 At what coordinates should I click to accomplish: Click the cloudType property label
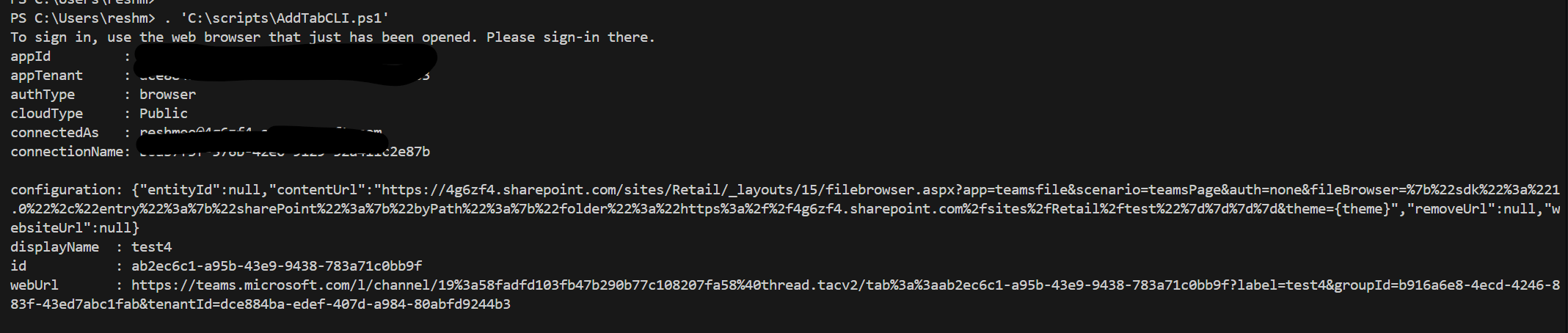46,114
